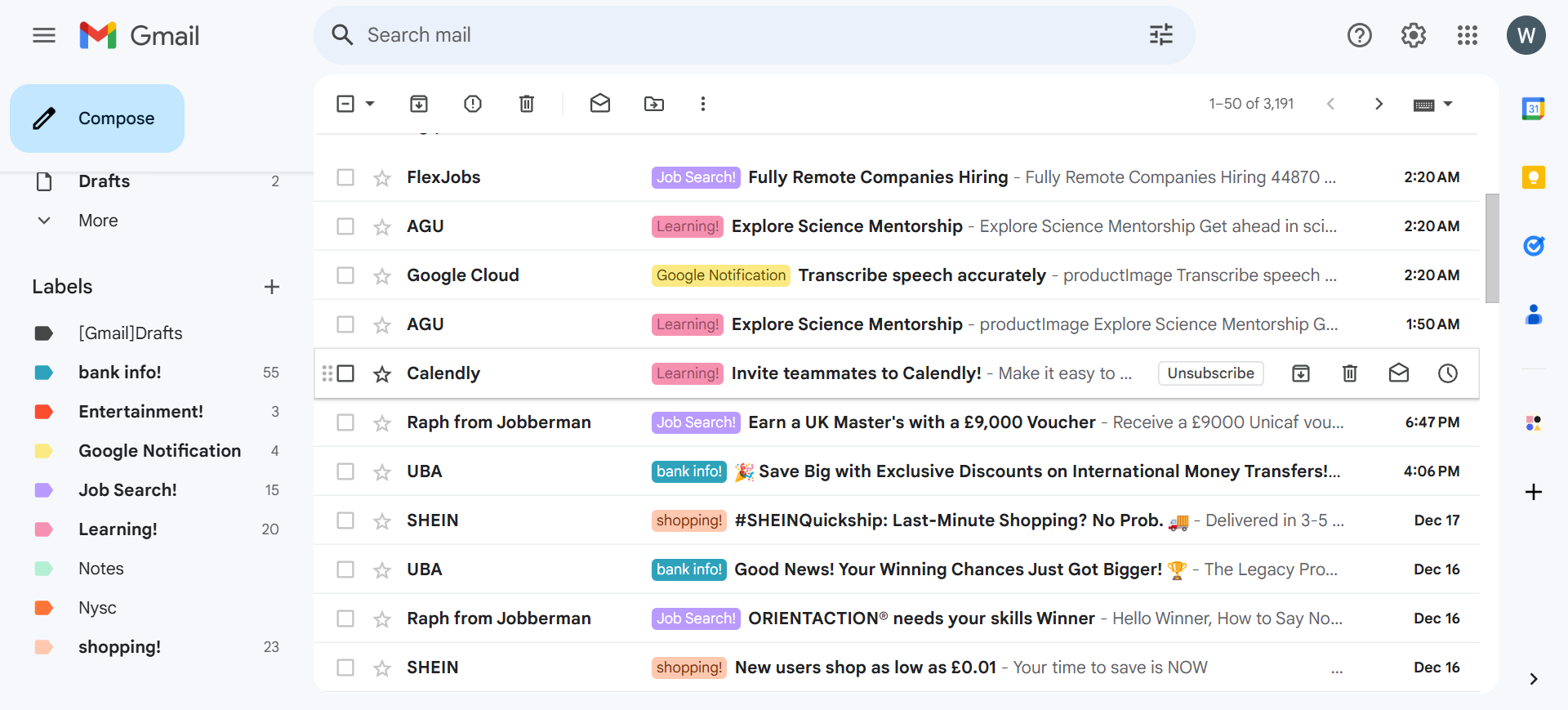
Task: Mark the Calendly email as read
Action: 1399,373
